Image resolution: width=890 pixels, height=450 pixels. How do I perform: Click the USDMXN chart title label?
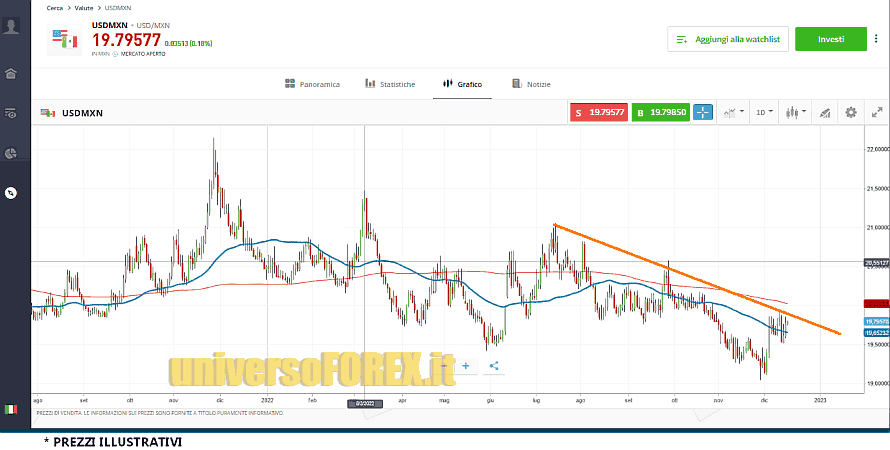tap(82, 113)
